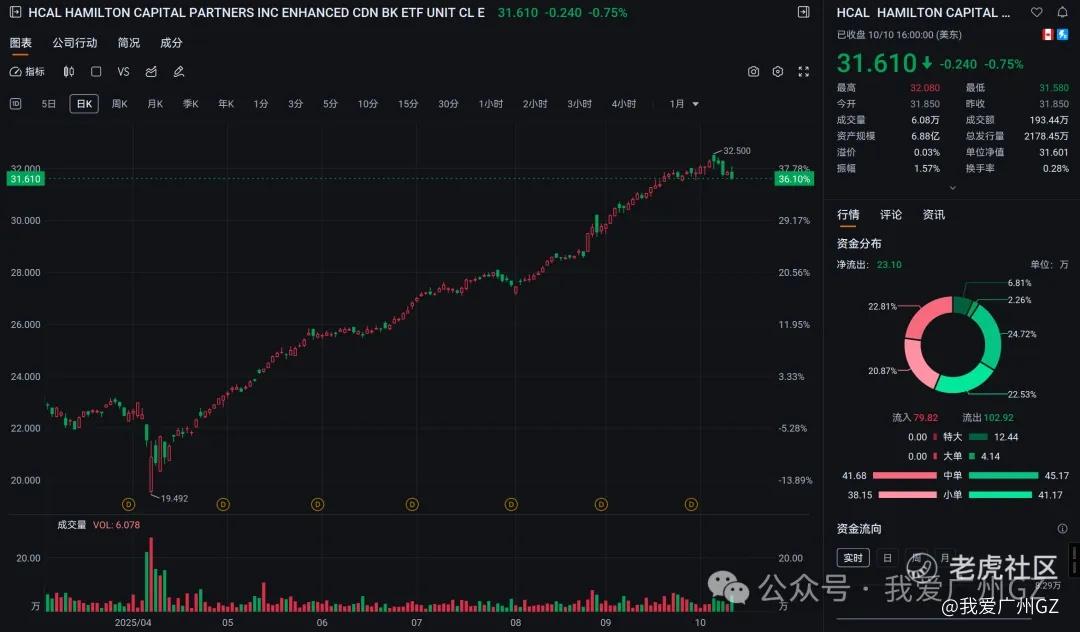Open the 图表 tab
The image size is (1080, 632).
point(21,43)
